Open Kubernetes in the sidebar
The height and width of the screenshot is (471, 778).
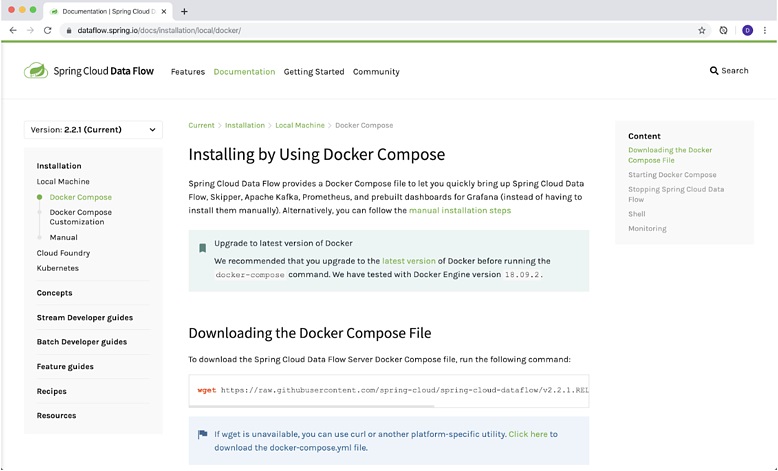pos(58,268)
